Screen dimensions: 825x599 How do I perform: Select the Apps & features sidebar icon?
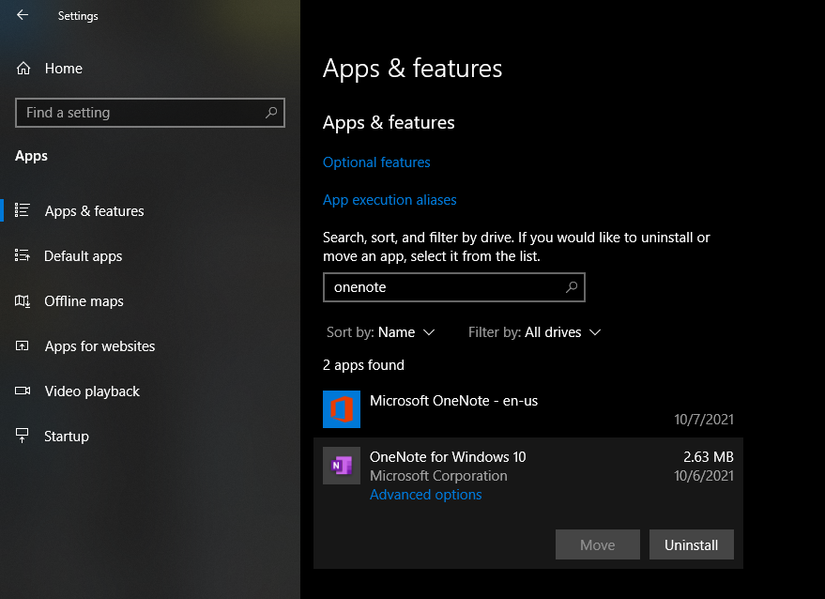click(22, 210)
